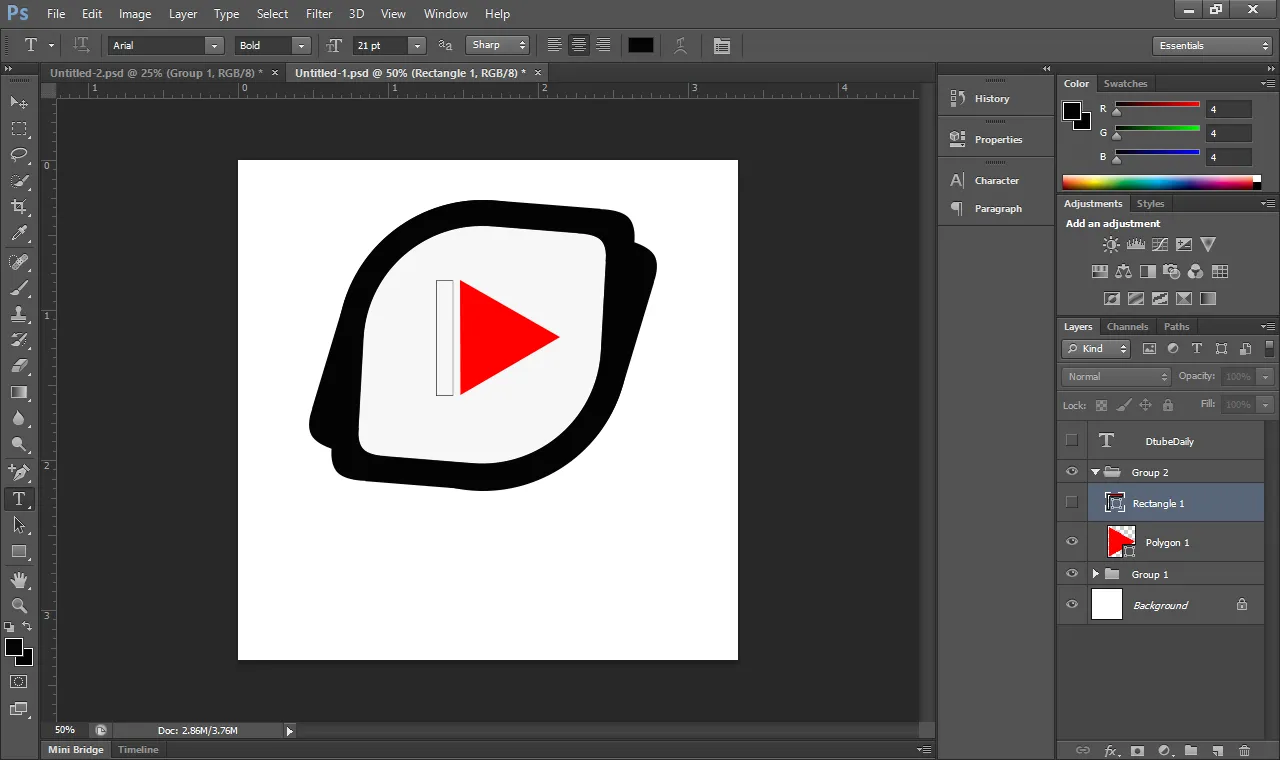Screen dimensions: 1280x760
Task: Select the Crop tool
Action: pos(19,207)
